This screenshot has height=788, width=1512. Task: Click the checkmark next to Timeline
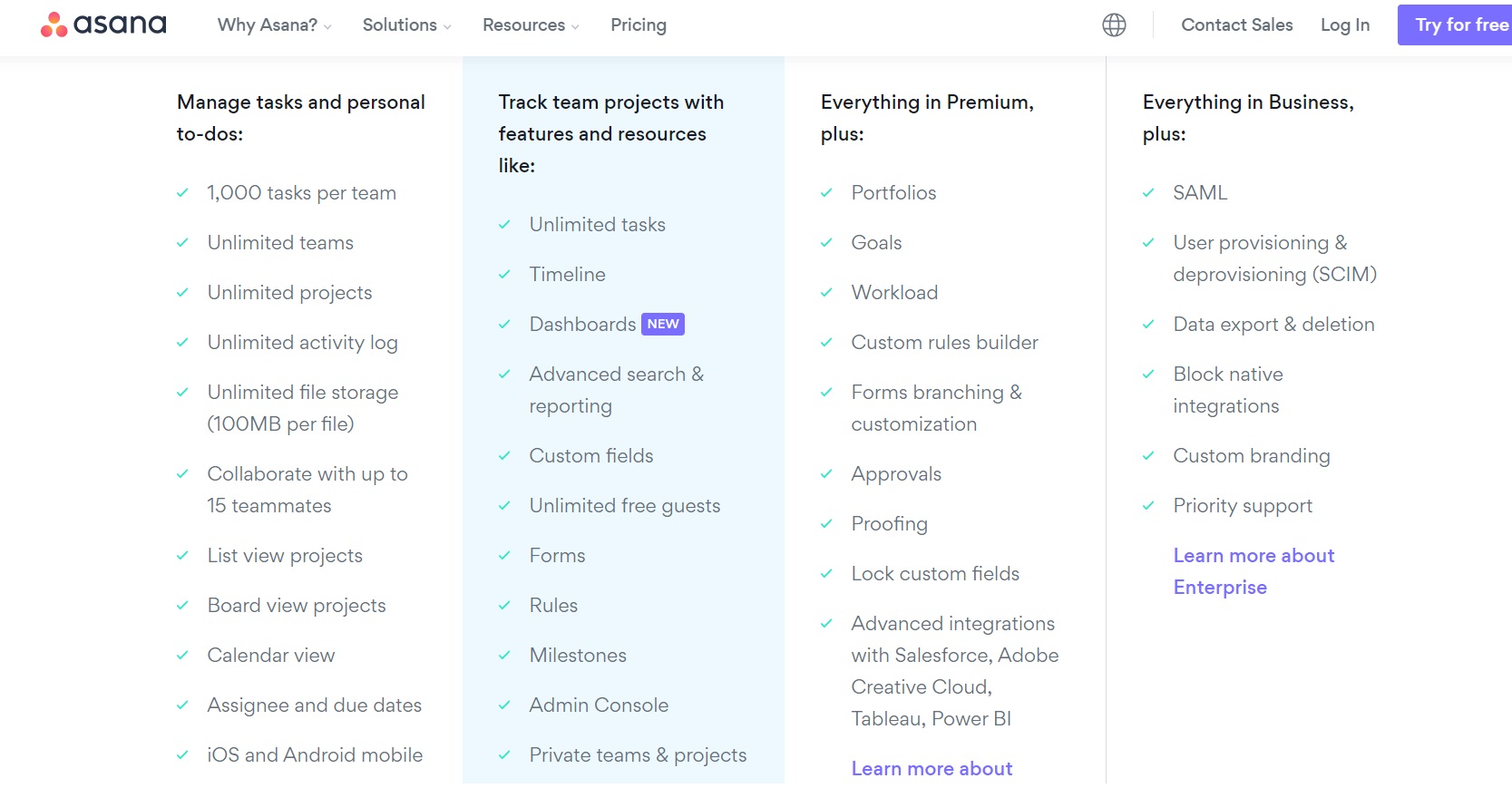[x=504, y=275]
